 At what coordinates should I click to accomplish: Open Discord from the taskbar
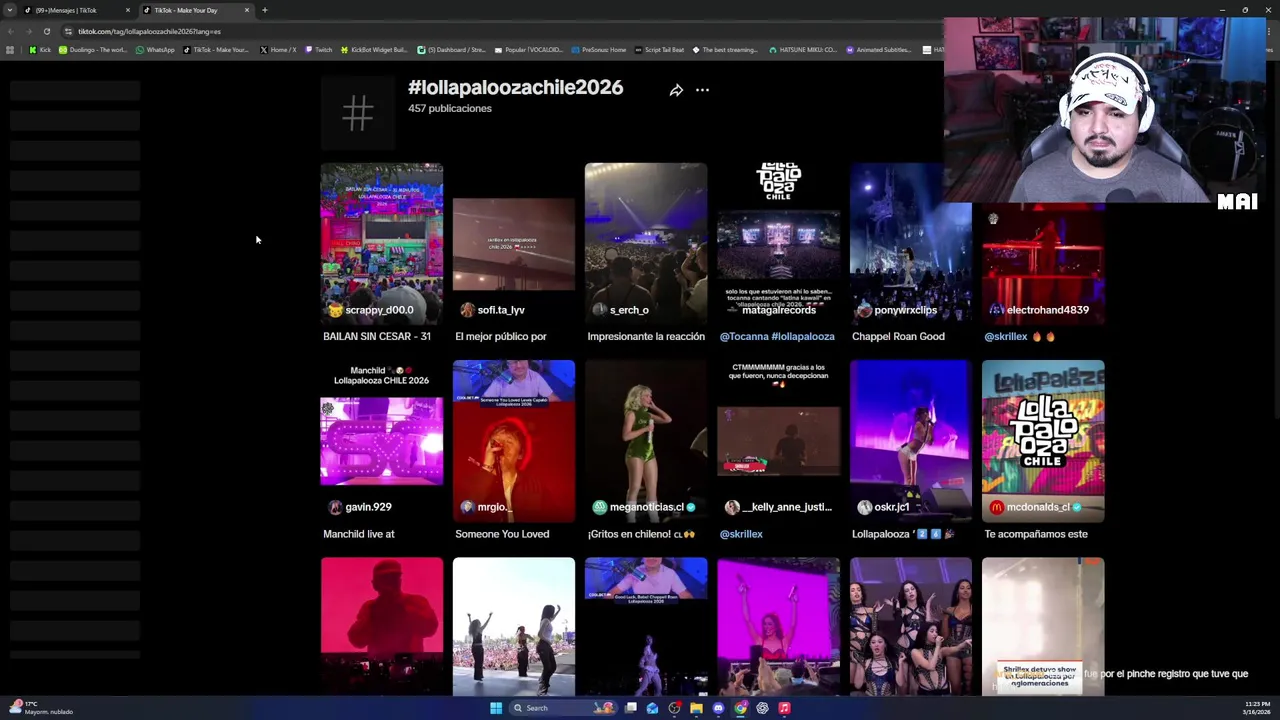718,708
